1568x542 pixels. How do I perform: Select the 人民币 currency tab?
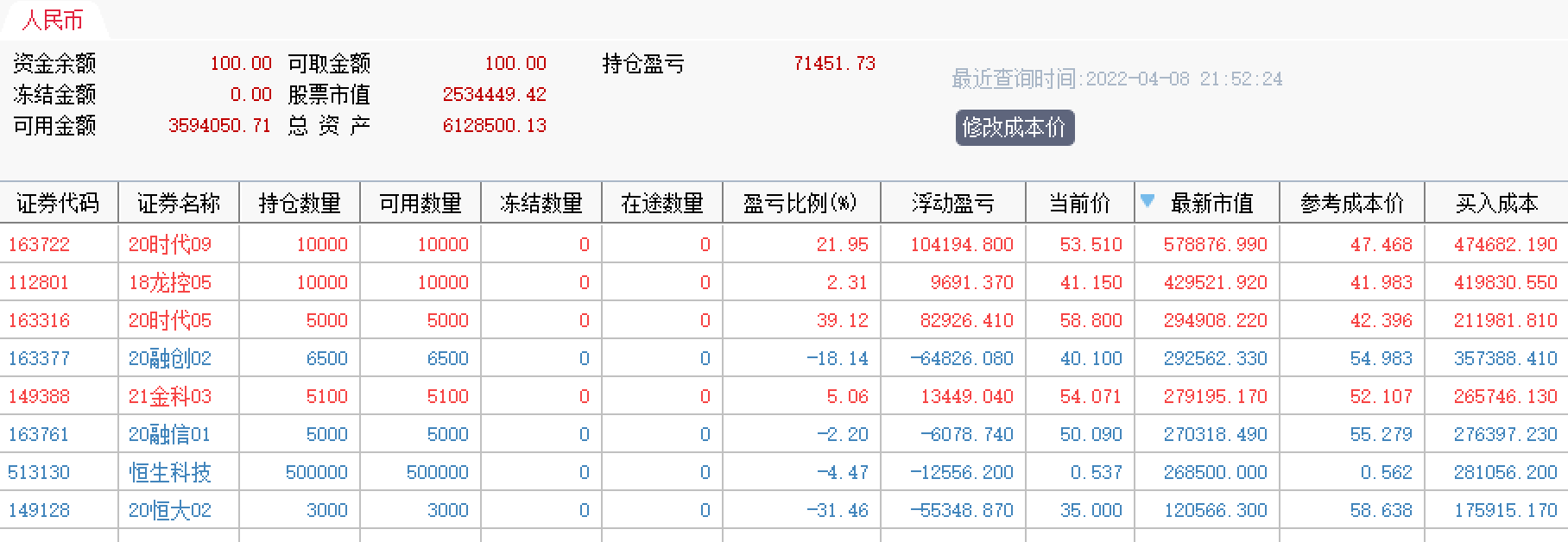53,20
